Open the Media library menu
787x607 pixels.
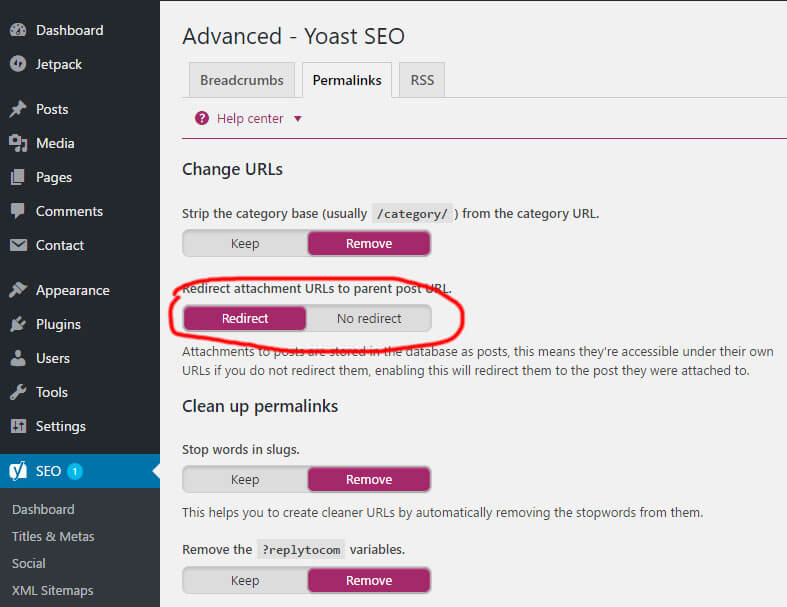click(55, 144)
